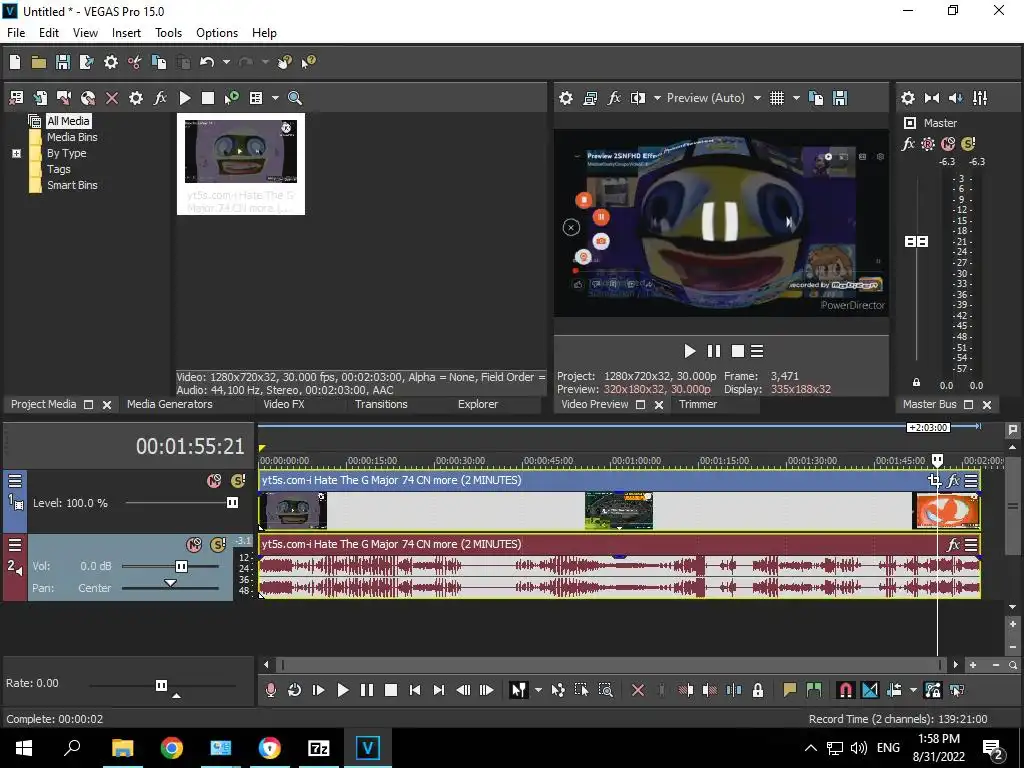The height and width of the screenshot is (768, 1024).
Task: Copy the selection with the main toolbar icon
Action: point(159,62)
